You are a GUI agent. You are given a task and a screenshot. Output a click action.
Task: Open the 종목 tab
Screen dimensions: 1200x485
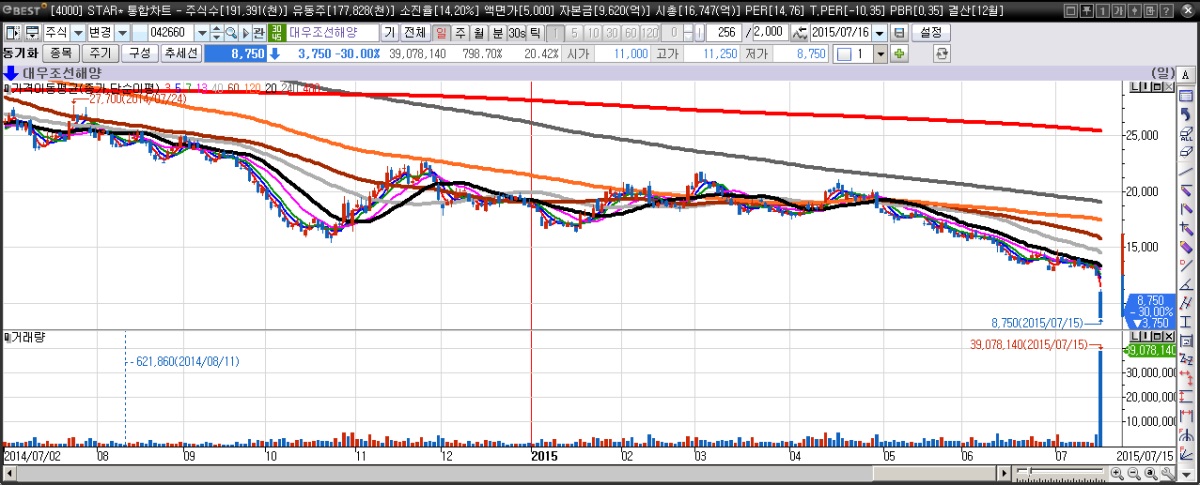[x=60, y=52]
